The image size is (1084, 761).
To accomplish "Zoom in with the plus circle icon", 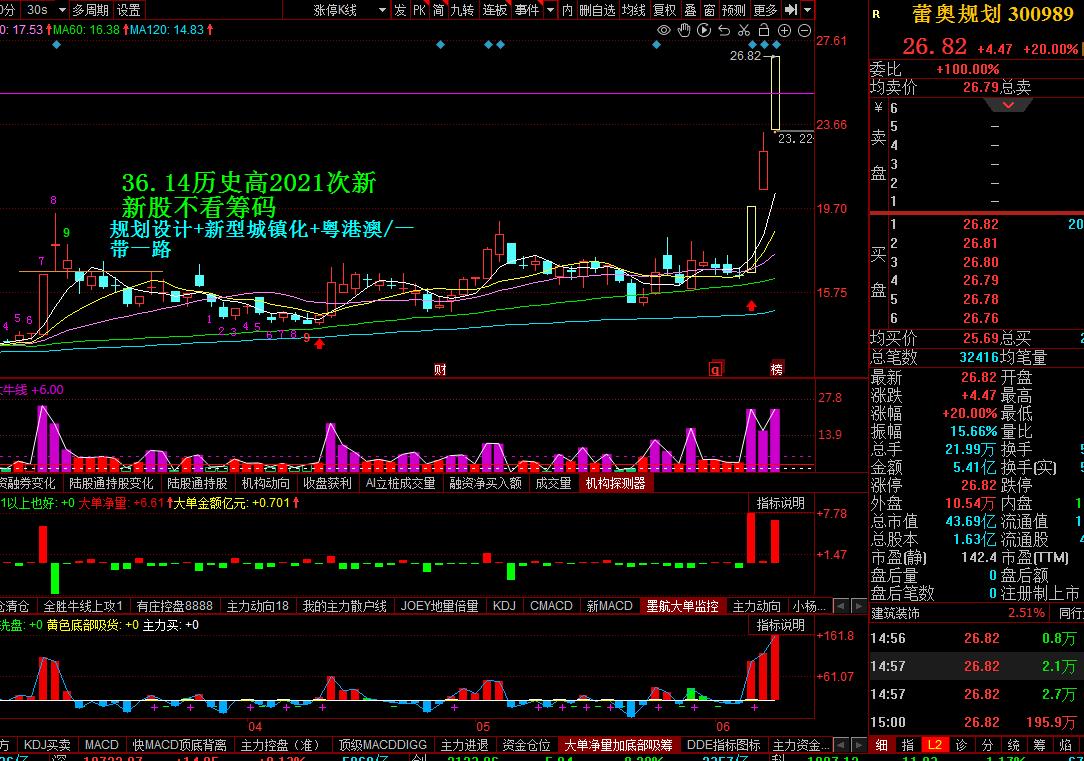I will [x=784, y=30].
